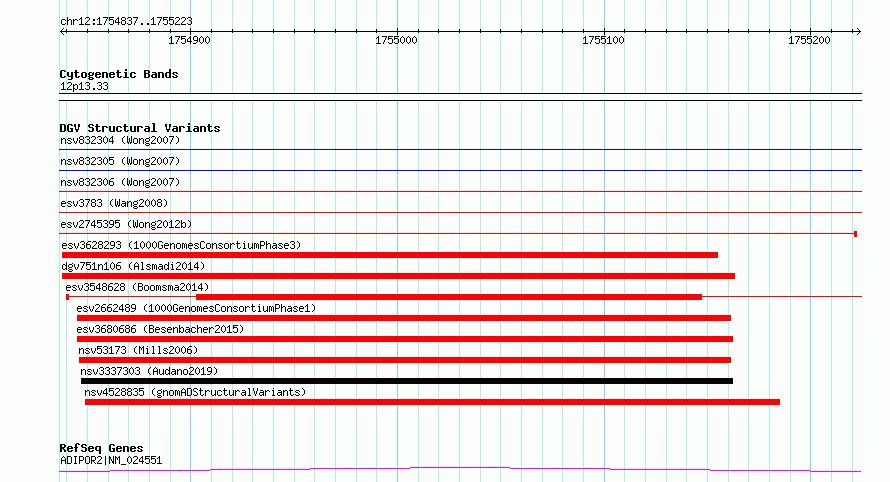Click the red bar for nsv53173
The width and height of the screenshot is (890, 482).
(405, 360)
